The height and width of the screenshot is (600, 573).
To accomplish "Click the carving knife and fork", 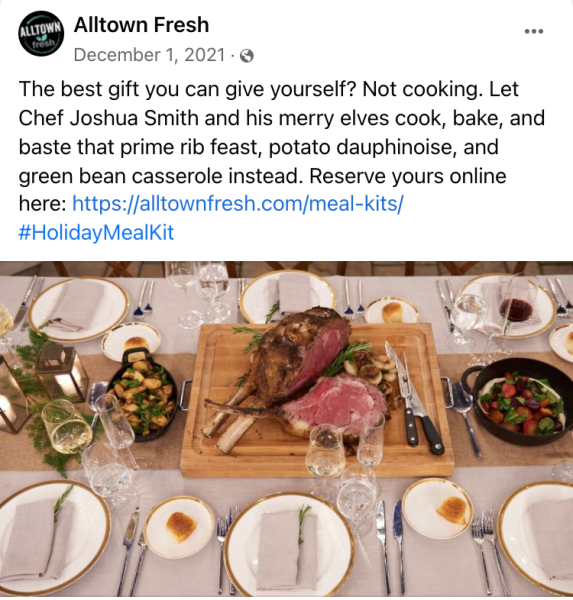I will pyautogui.click(x=413, y=398).
